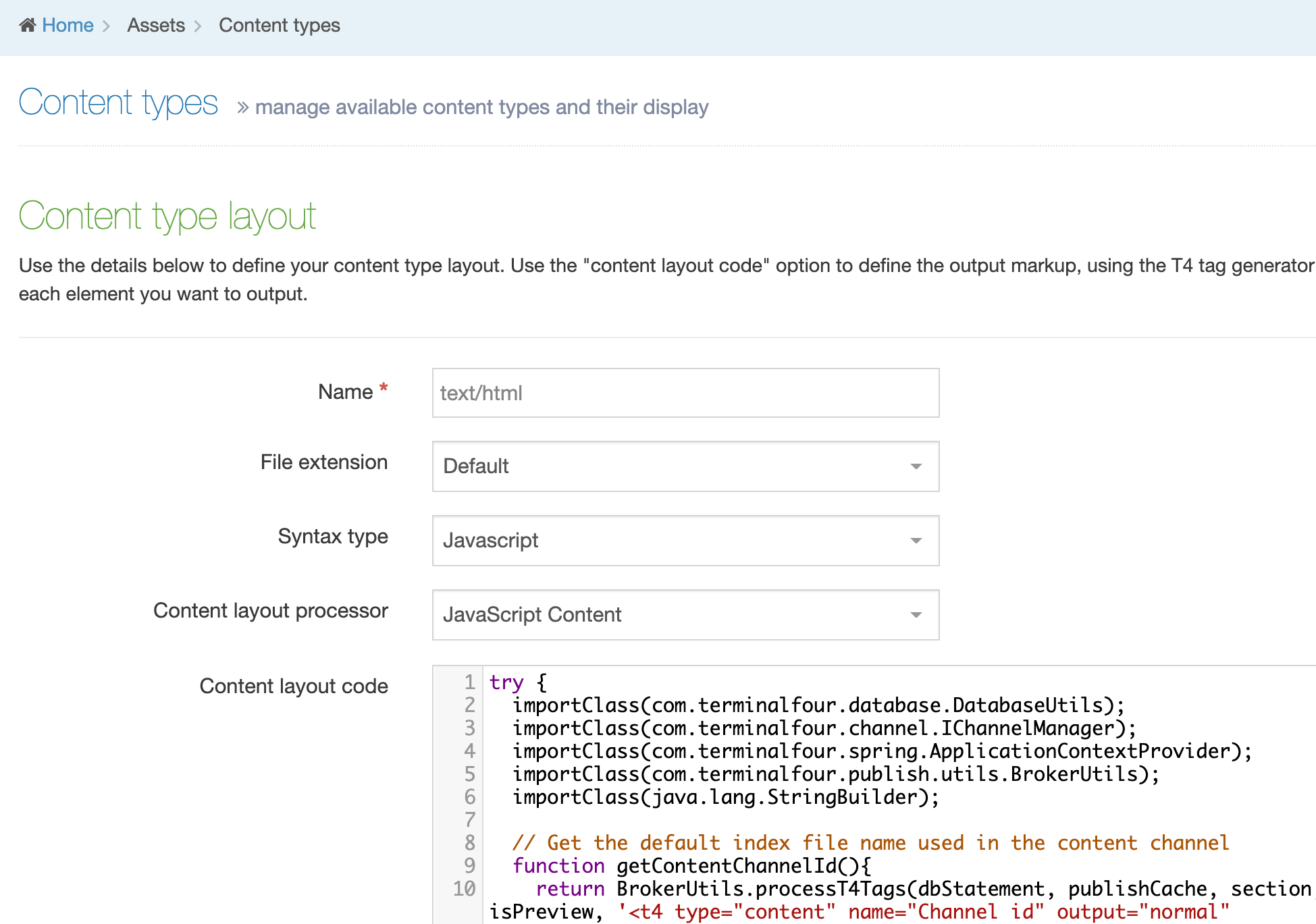This screenshot has width=1316, height=924.
Task: Expand the Syntax type dropdown
Action: [675, 541]
